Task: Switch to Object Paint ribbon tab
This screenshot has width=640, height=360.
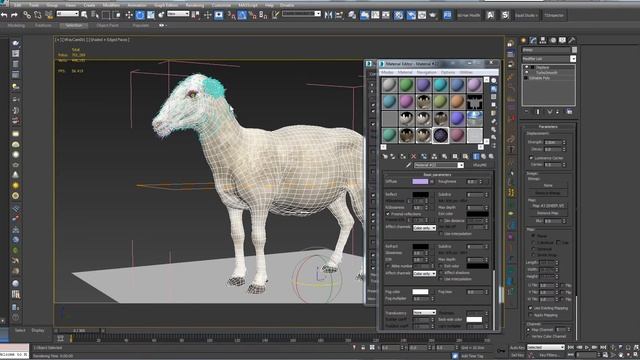Action: pos(107,25)
